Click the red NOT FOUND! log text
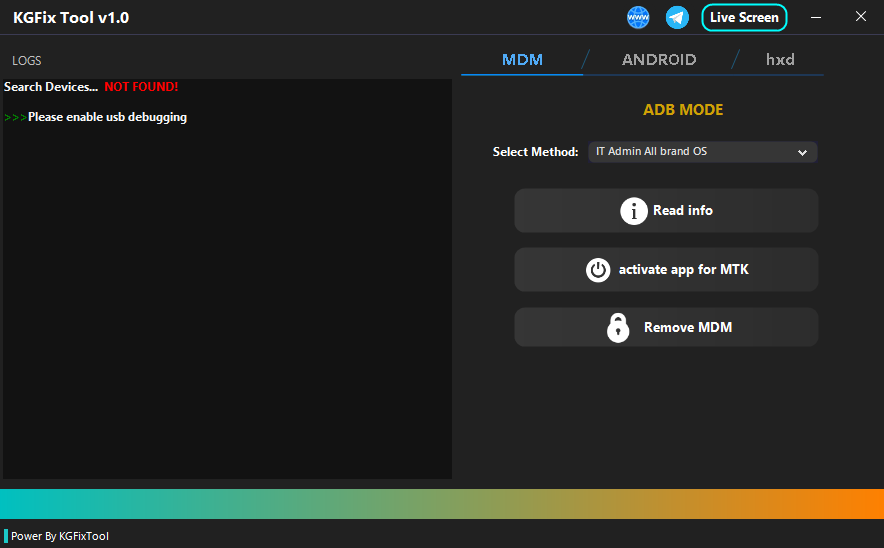 click(x=141, y=87)
